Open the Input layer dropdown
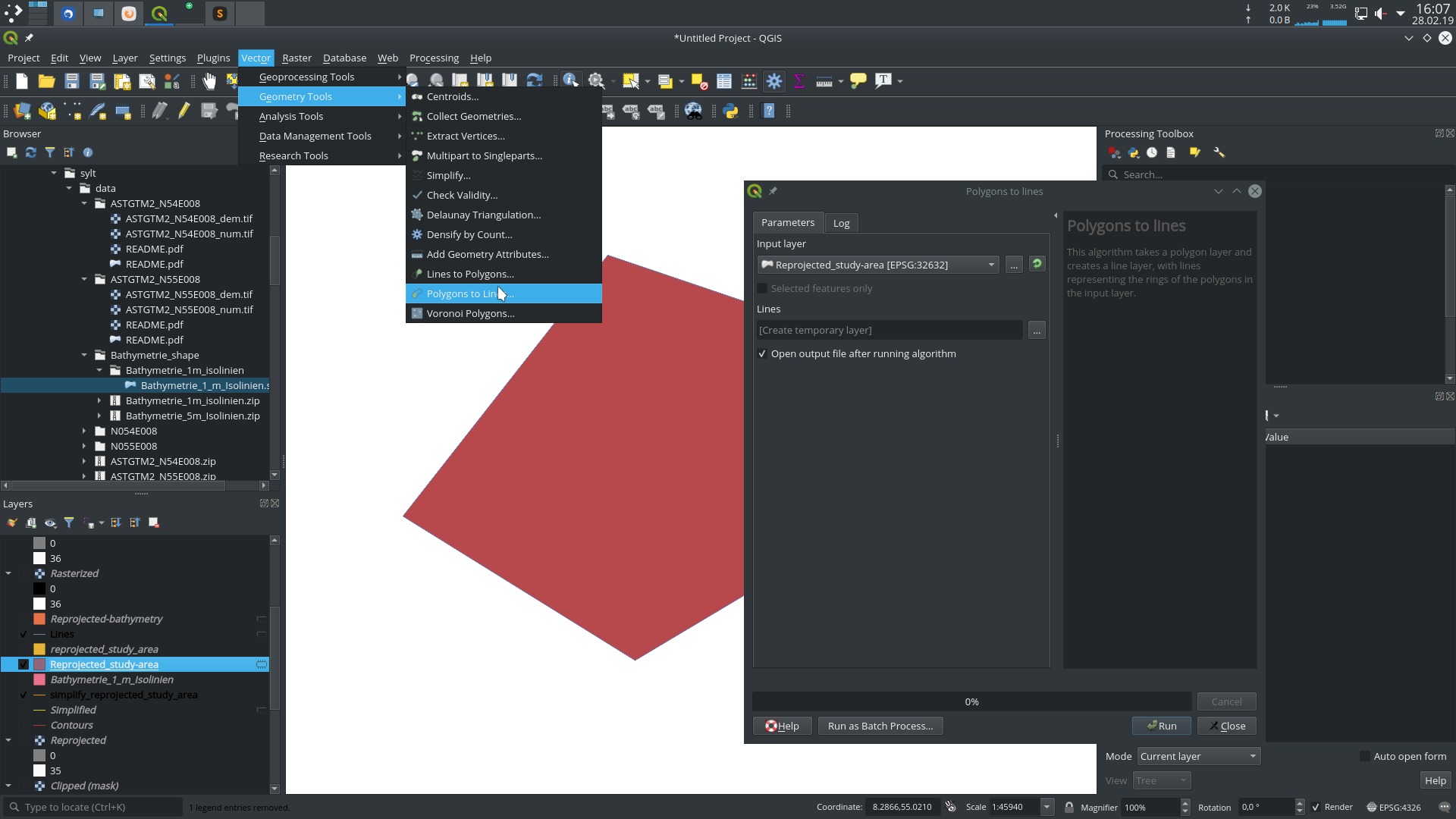 point(989,264)
